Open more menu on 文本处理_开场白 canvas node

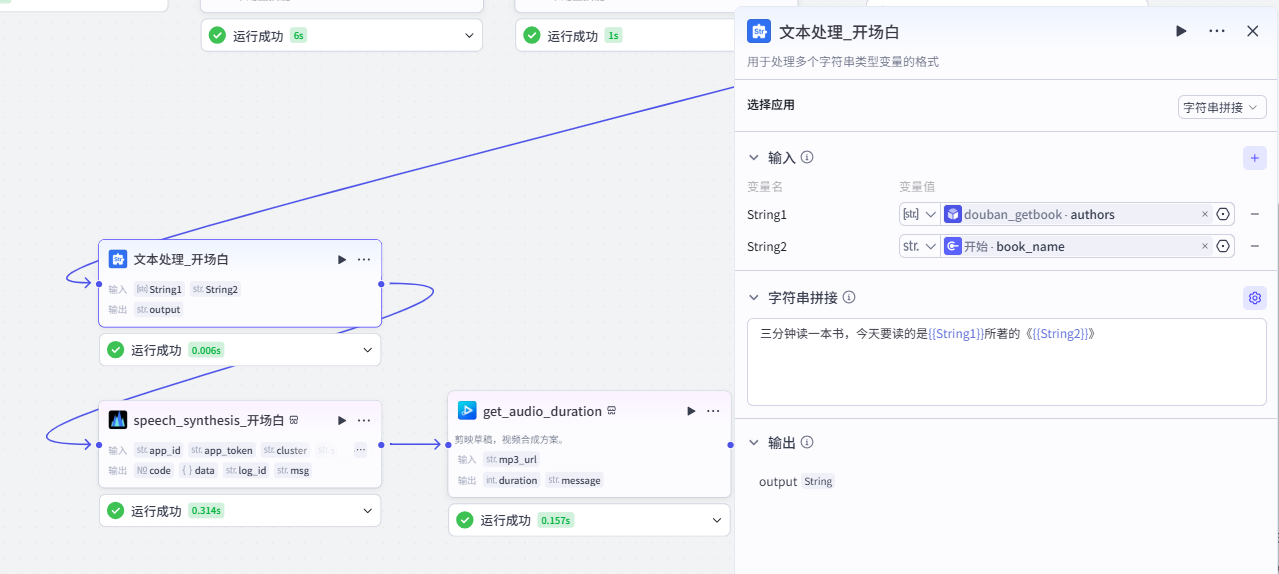364,259
